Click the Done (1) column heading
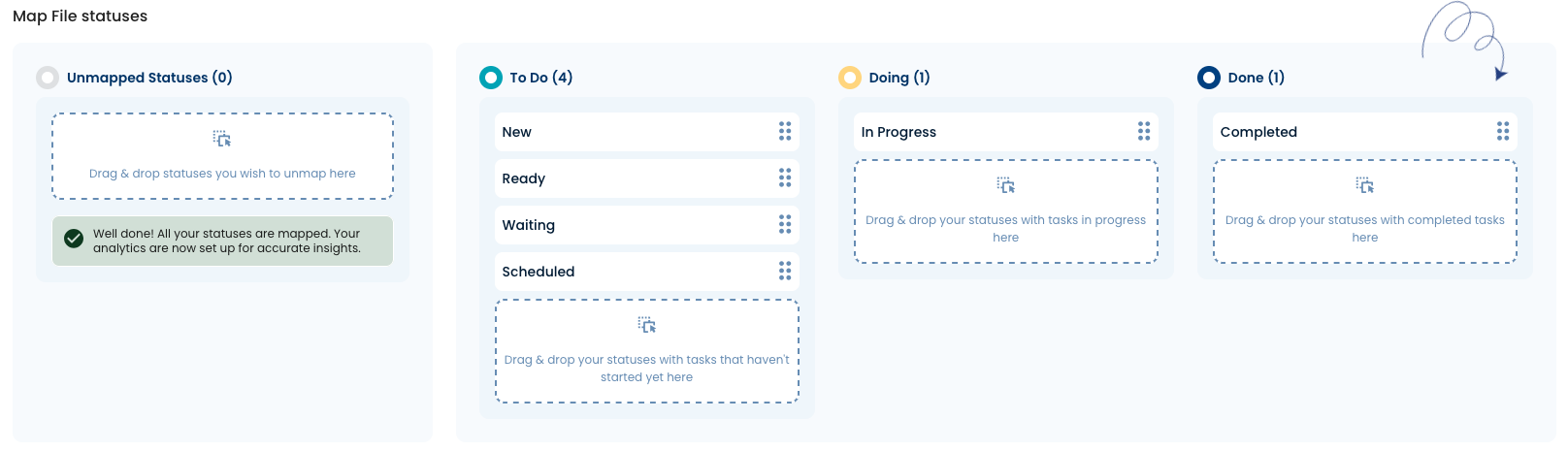Screen dimensions: 1568x452 [x=1257, y=78]
